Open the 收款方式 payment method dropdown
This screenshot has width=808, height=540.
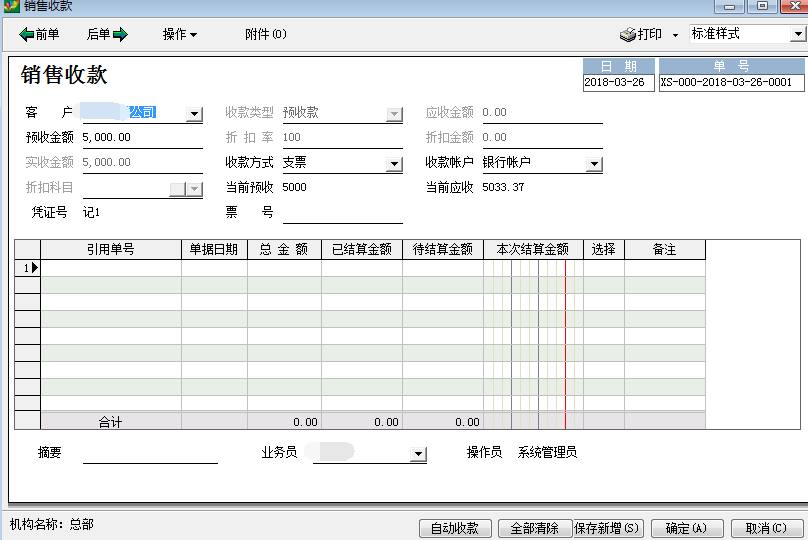pyautogui.click(x=394, y=164)
